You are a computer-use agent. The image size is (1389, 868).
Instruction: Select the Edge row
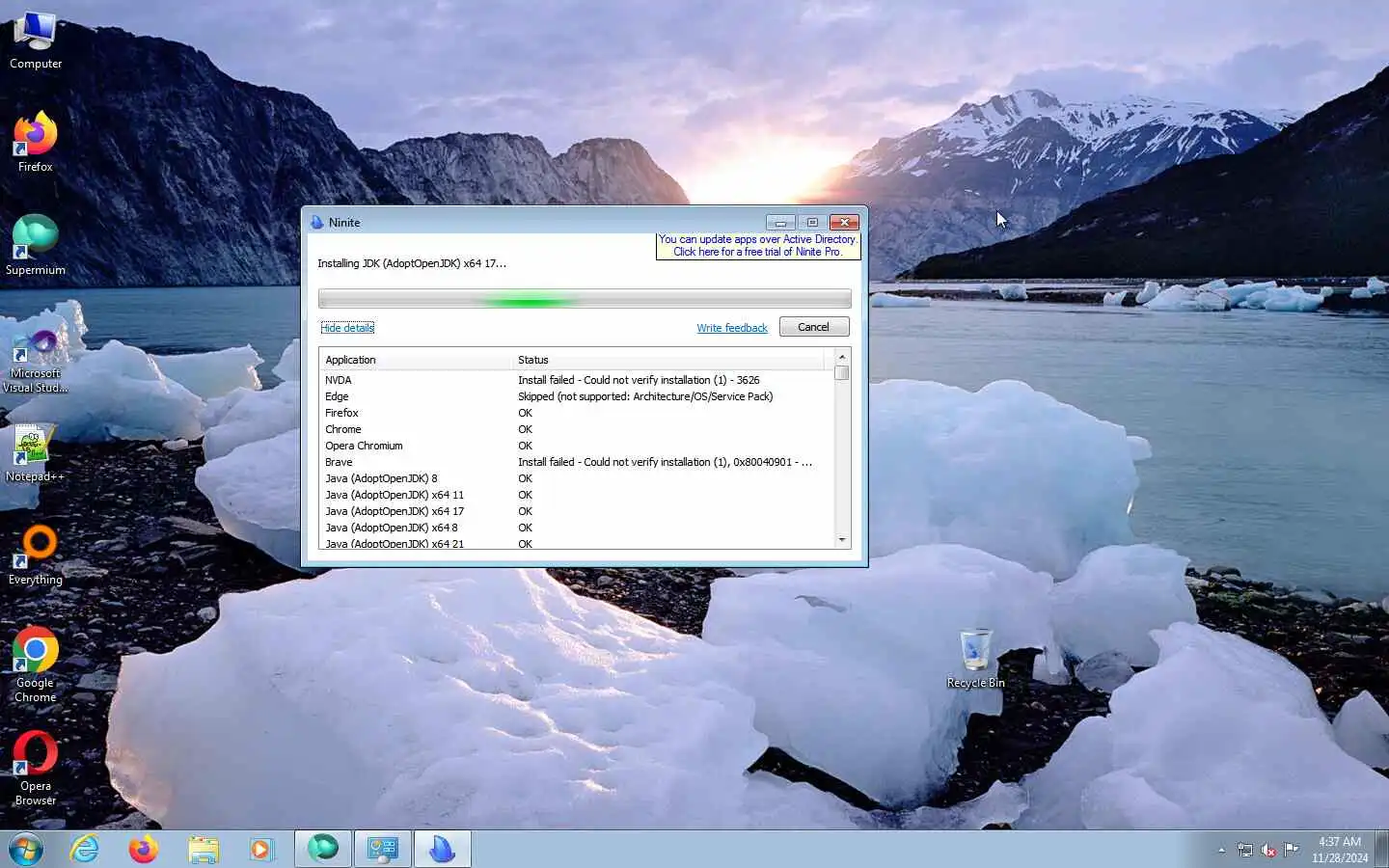577,396
